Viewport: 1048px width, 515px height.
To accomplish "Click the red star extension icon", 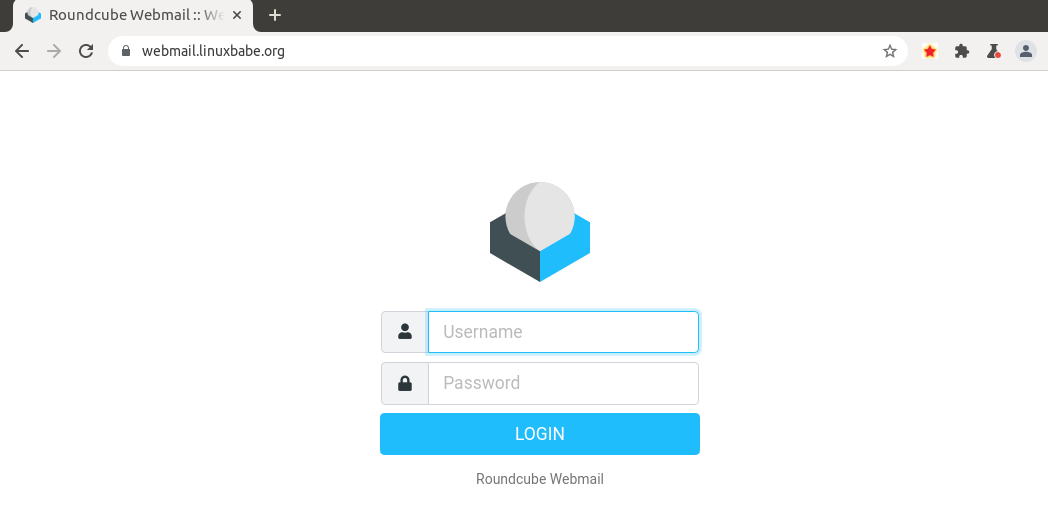I will pos(930,51).
